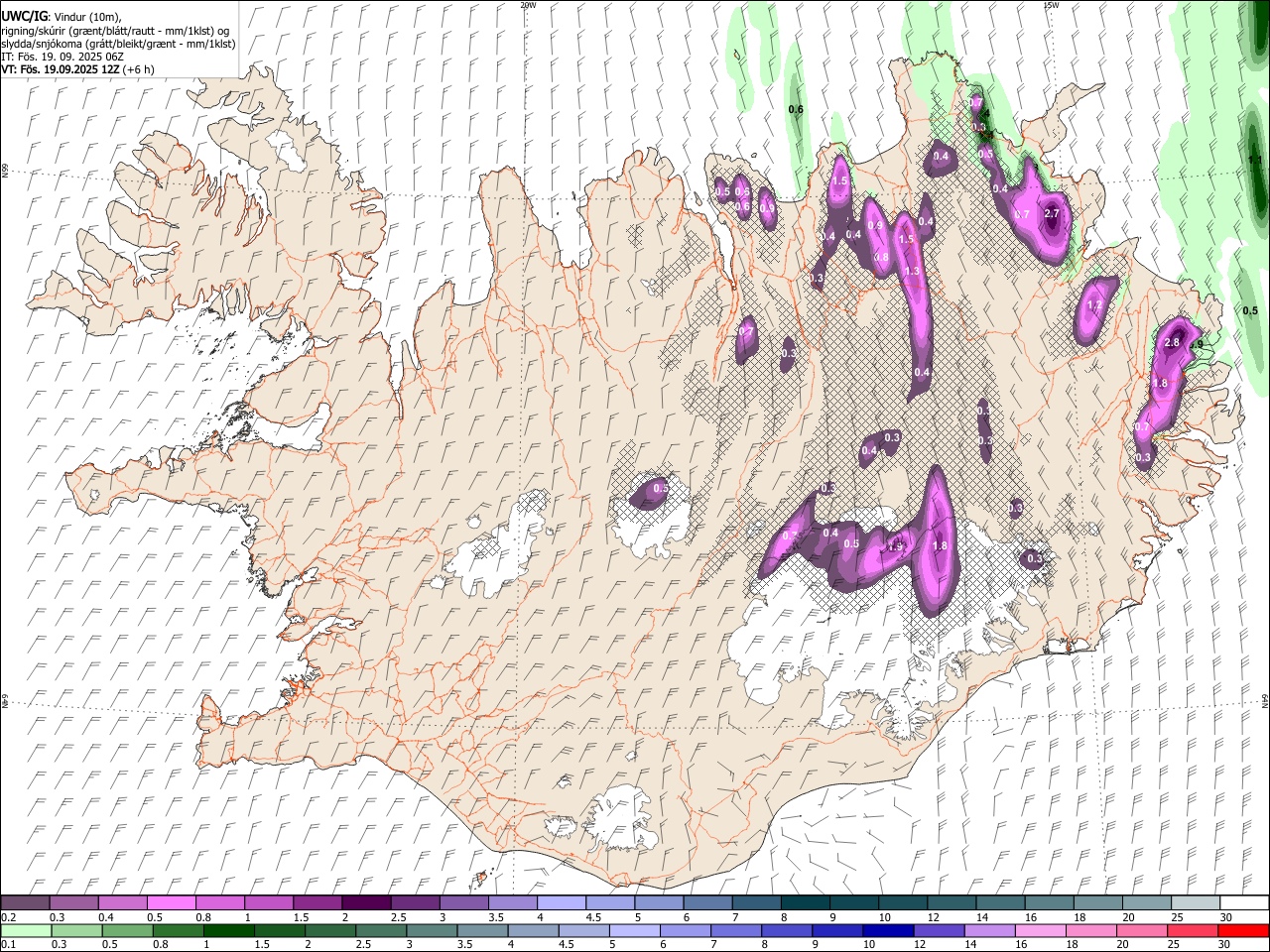Click the 1.9 precipitation value on the map
Viewport: 1270px width, 952px height.
[895, 546]
